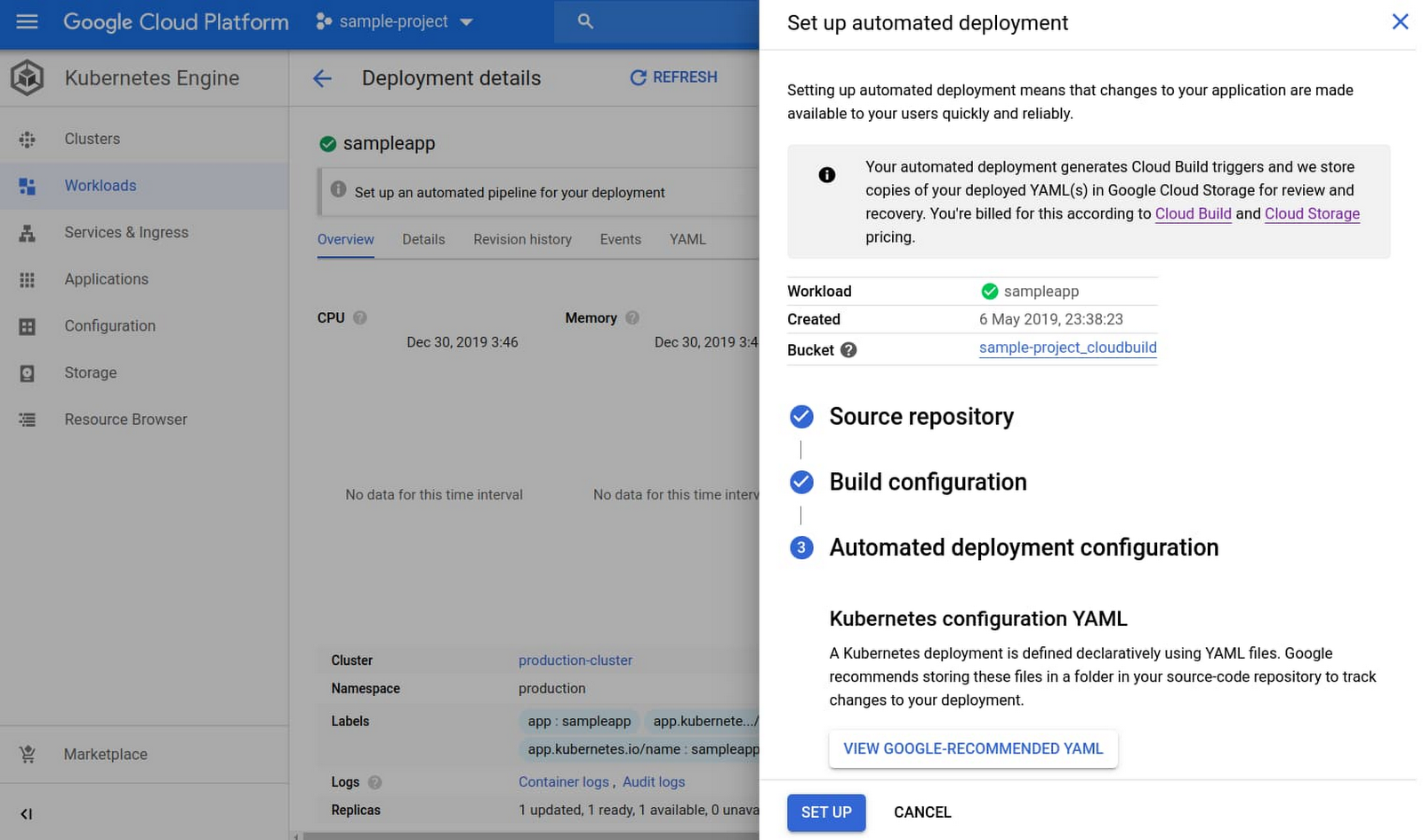Click the Storage sidebar icon

tap(28, 373)
